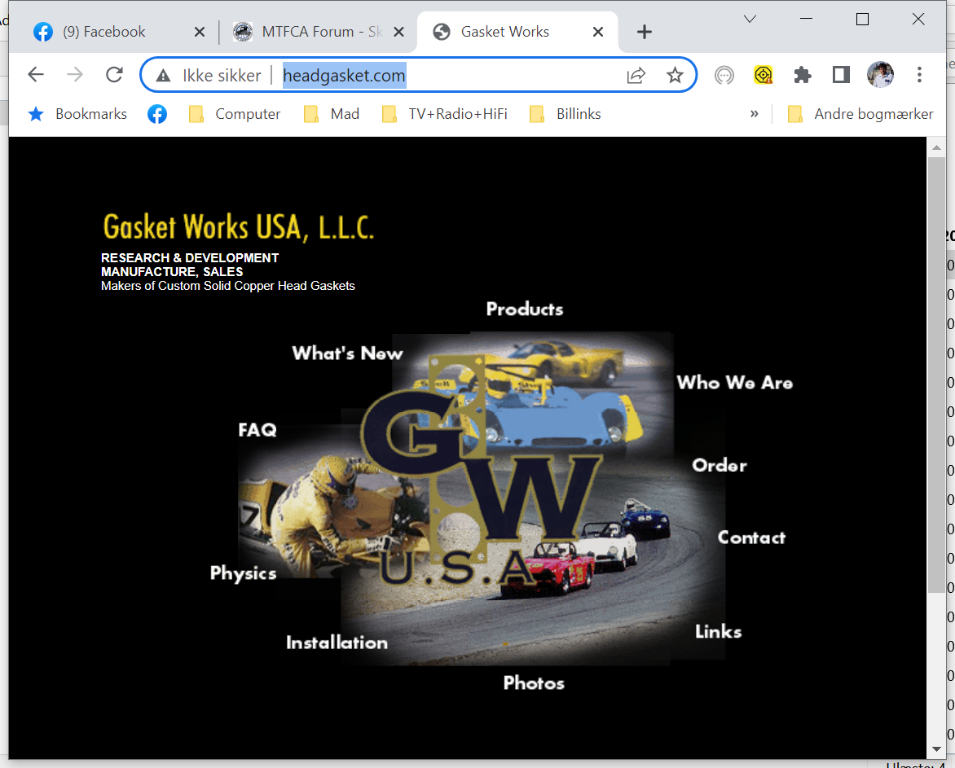Open the Computer bookmarks folder

235,114
